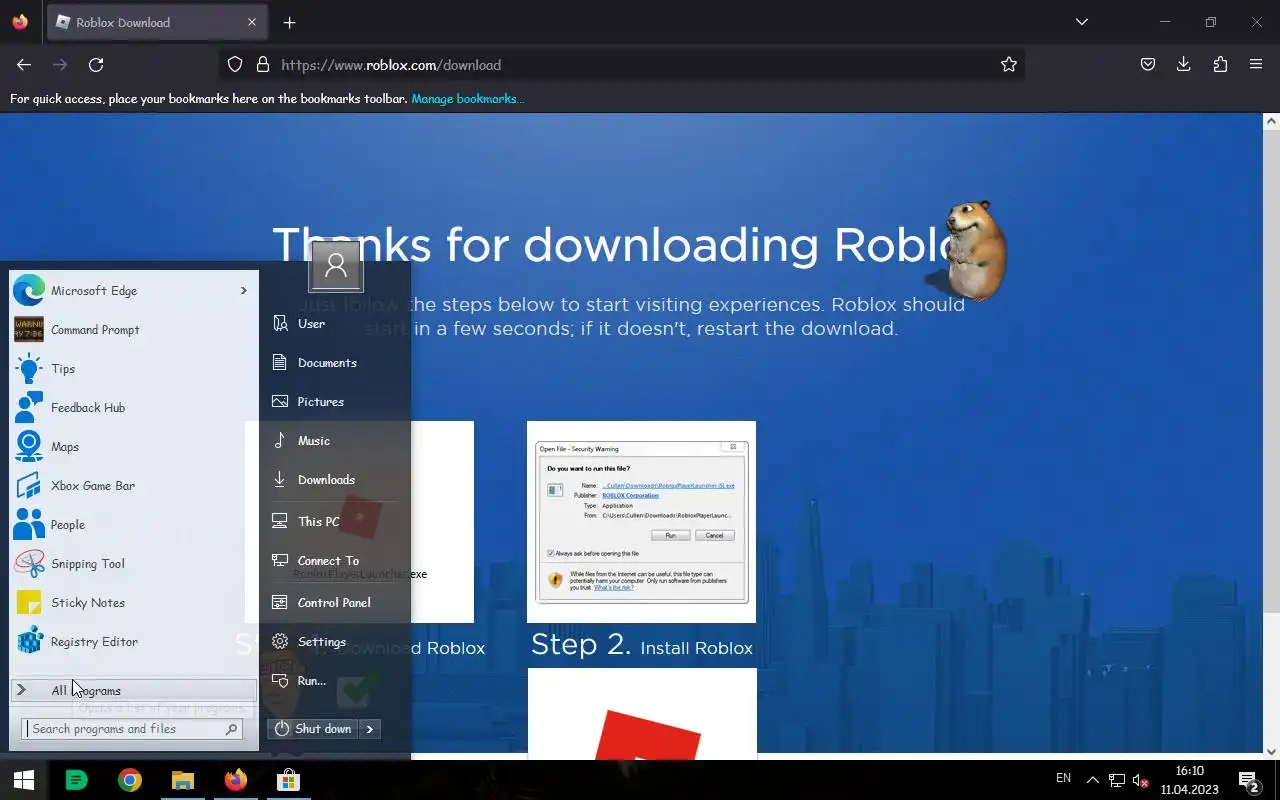The width and height of the screenshot is (1280, 800).
Task: Open the Firefox Downloads panel
Action: coord(1184,65)
